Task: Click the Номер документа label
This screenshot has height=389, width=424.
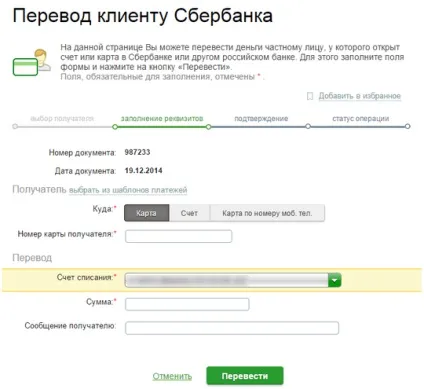Action: coord(82,153)
